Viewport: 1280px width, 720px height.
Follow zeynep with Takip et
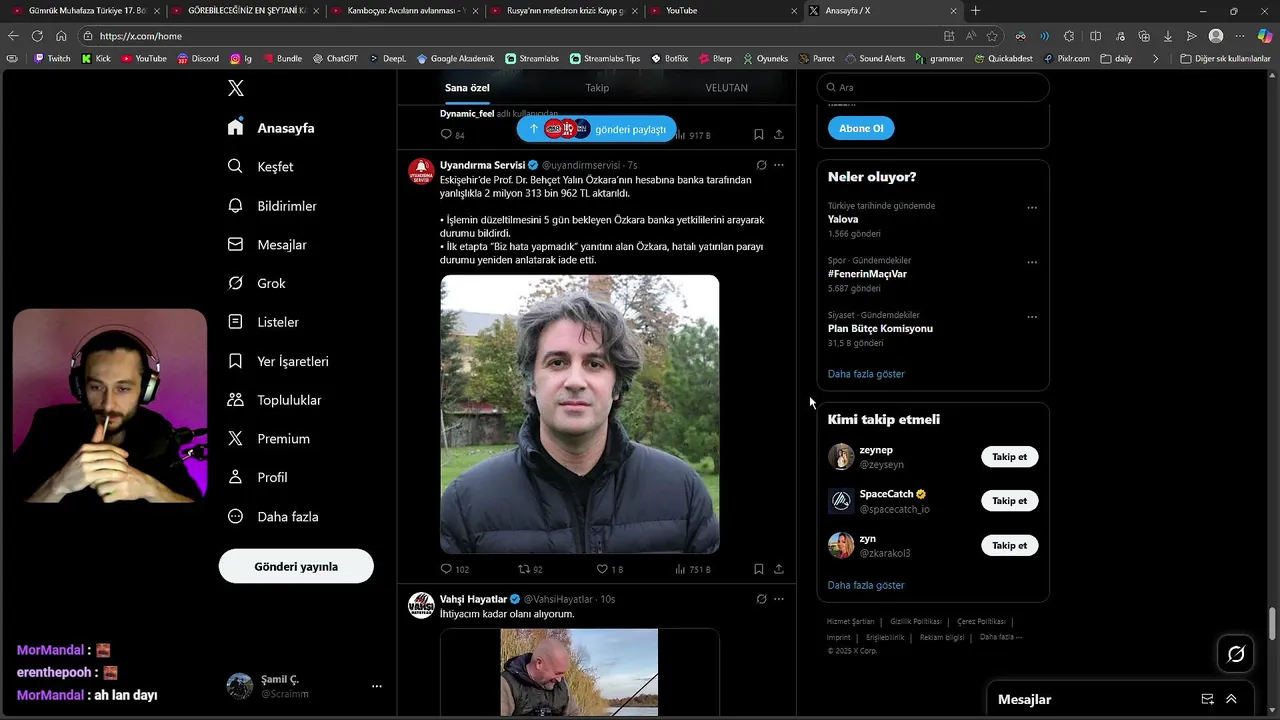pos(1009,457)
